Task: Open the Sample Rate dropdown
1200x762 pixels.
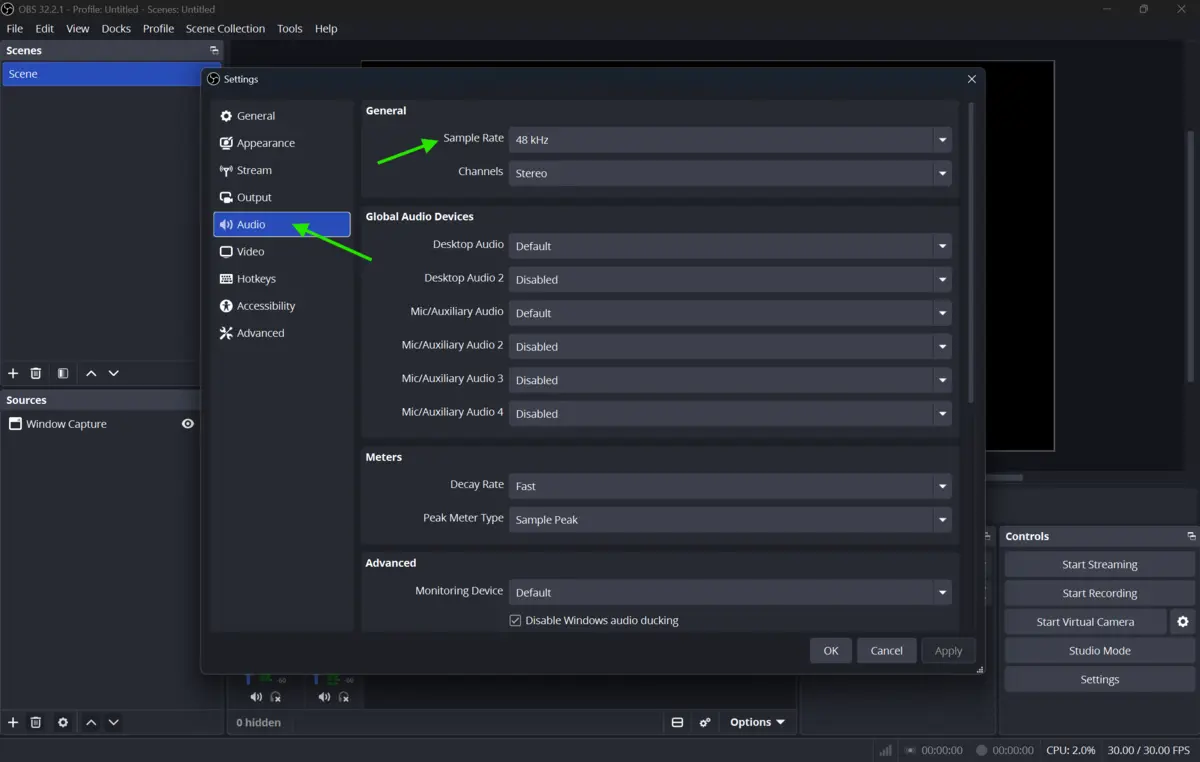Action: pyautogui.click(x=730, y=140)
